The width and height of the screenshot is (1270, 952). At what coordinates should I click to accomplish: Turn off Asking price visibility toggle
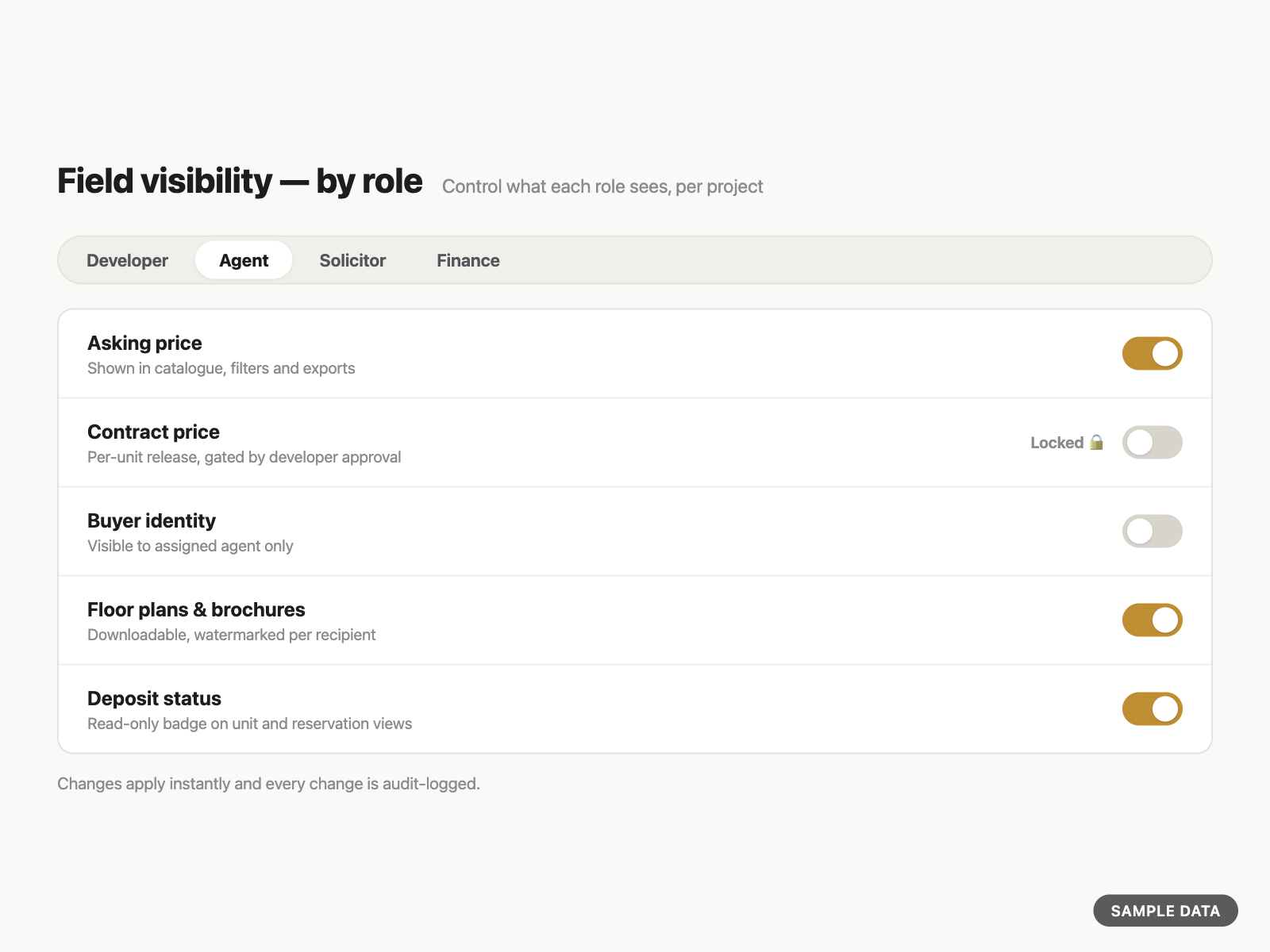tap(1152, 354)
